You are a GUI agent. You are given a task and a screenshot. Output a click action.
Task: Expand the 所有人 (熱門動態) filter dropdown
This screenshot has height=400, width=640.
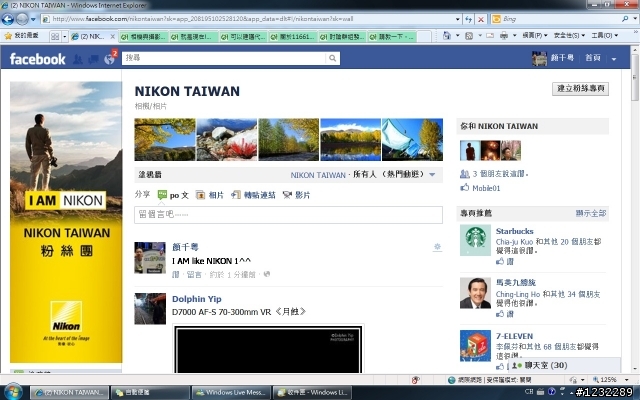pos(432,175)
